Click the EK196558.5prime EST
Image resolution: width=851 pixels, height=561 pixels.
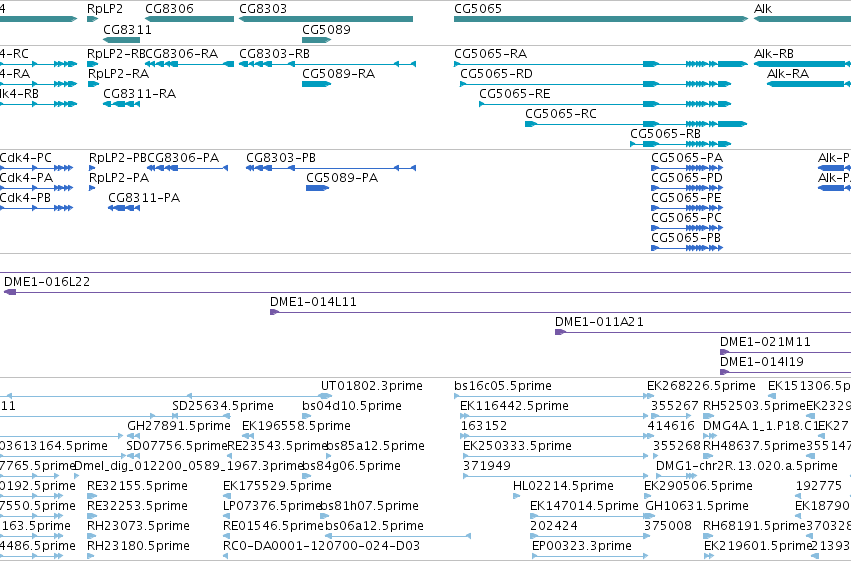[x=249, y=437]
